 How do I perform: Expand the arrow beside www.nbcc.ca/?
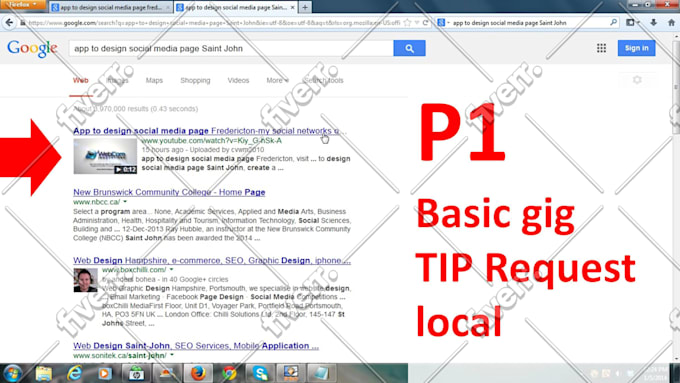coord(125,202)
